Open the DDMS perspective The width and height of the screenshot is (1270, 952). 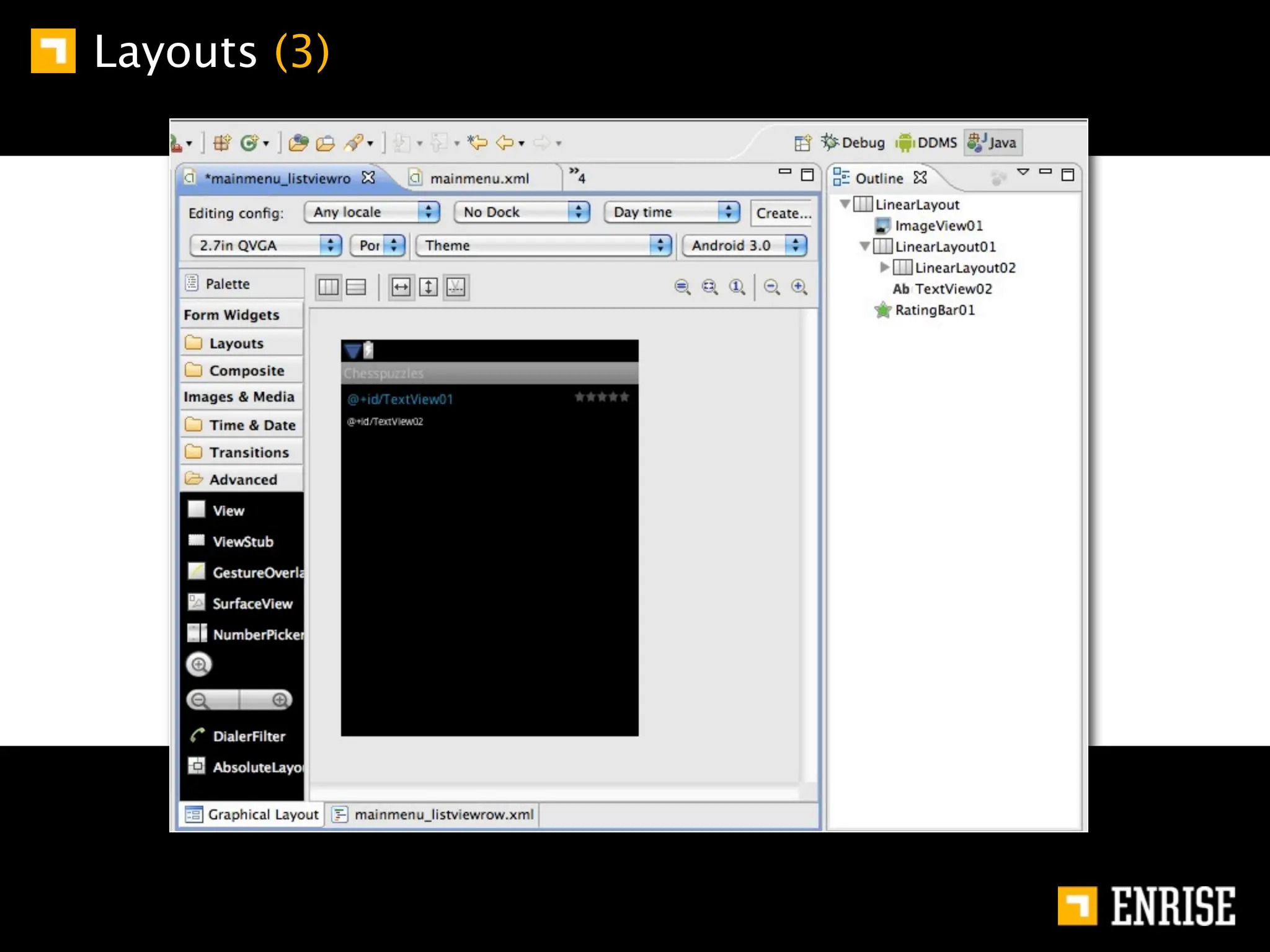click(926, 143)
